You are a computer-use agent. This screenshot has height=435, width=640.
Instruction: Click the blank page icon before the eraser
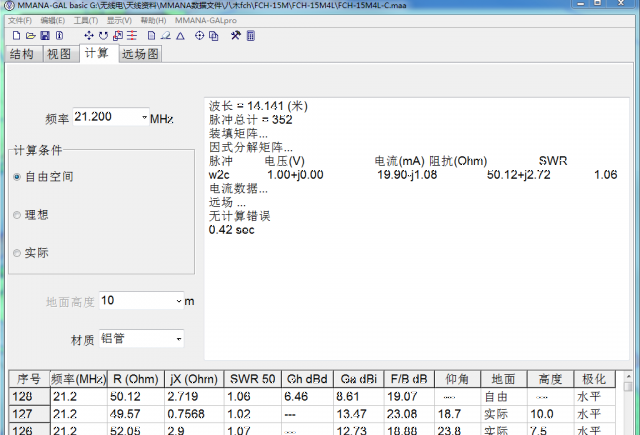(x=151, y=36)
